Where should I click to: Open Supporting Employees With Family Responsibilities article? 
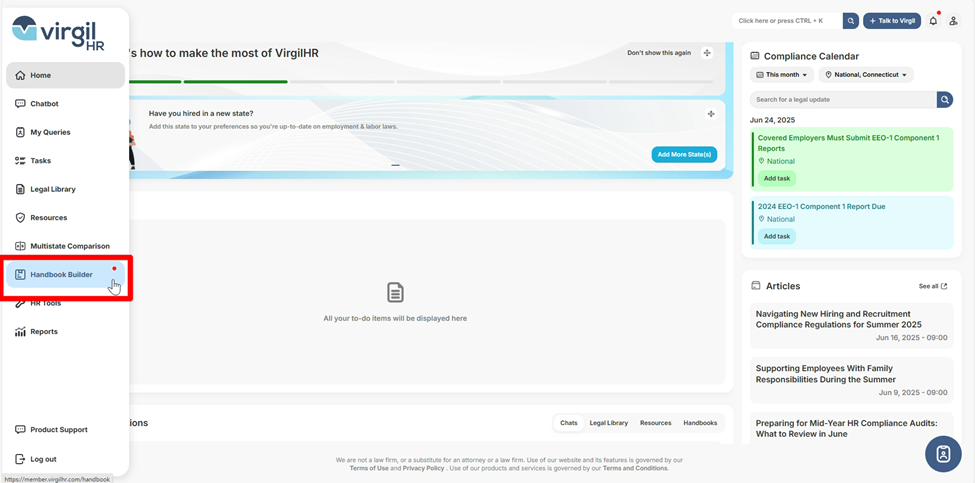[x=851, y=380]
